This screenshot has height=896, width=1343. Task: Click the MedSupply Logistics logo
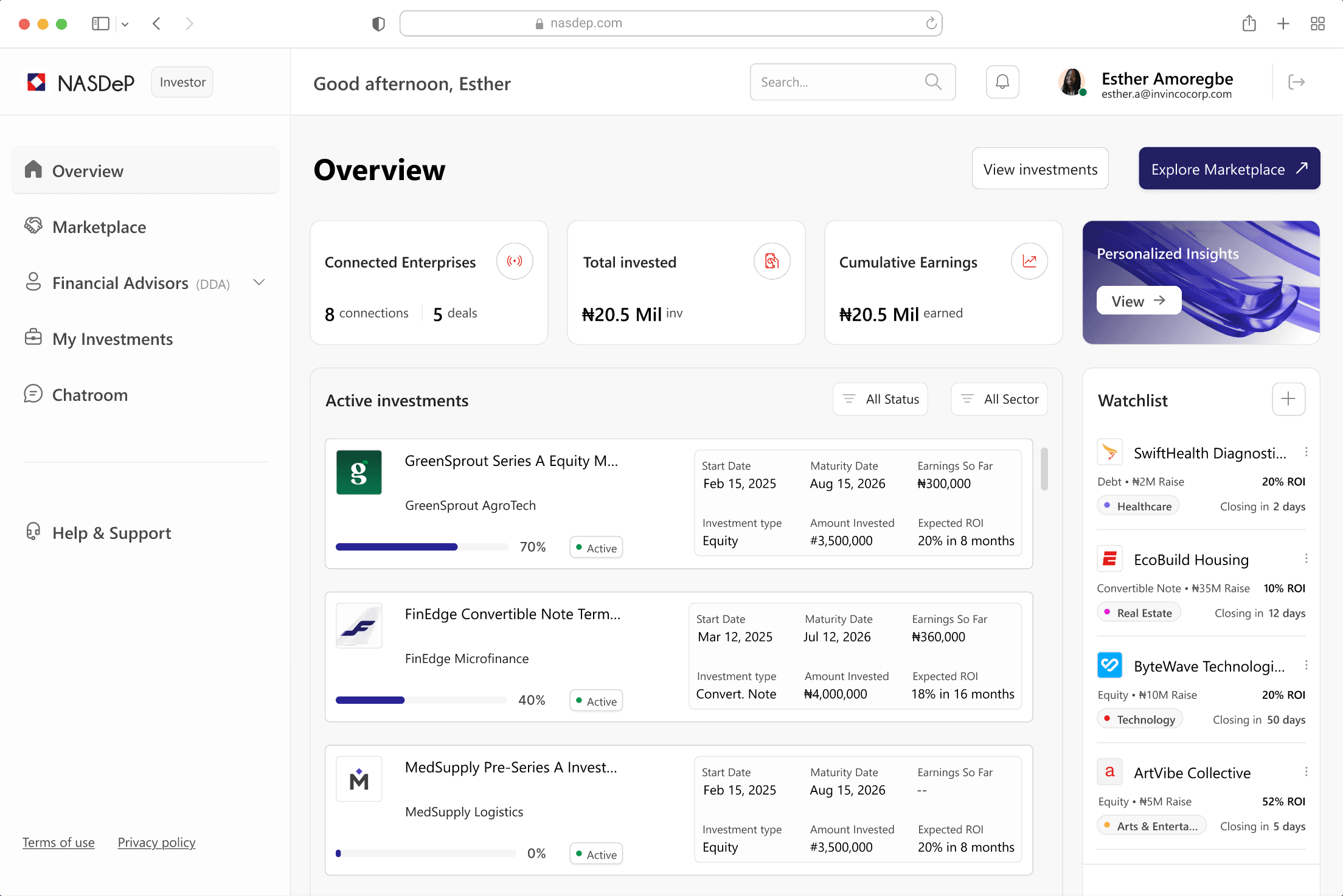point(359,779)
